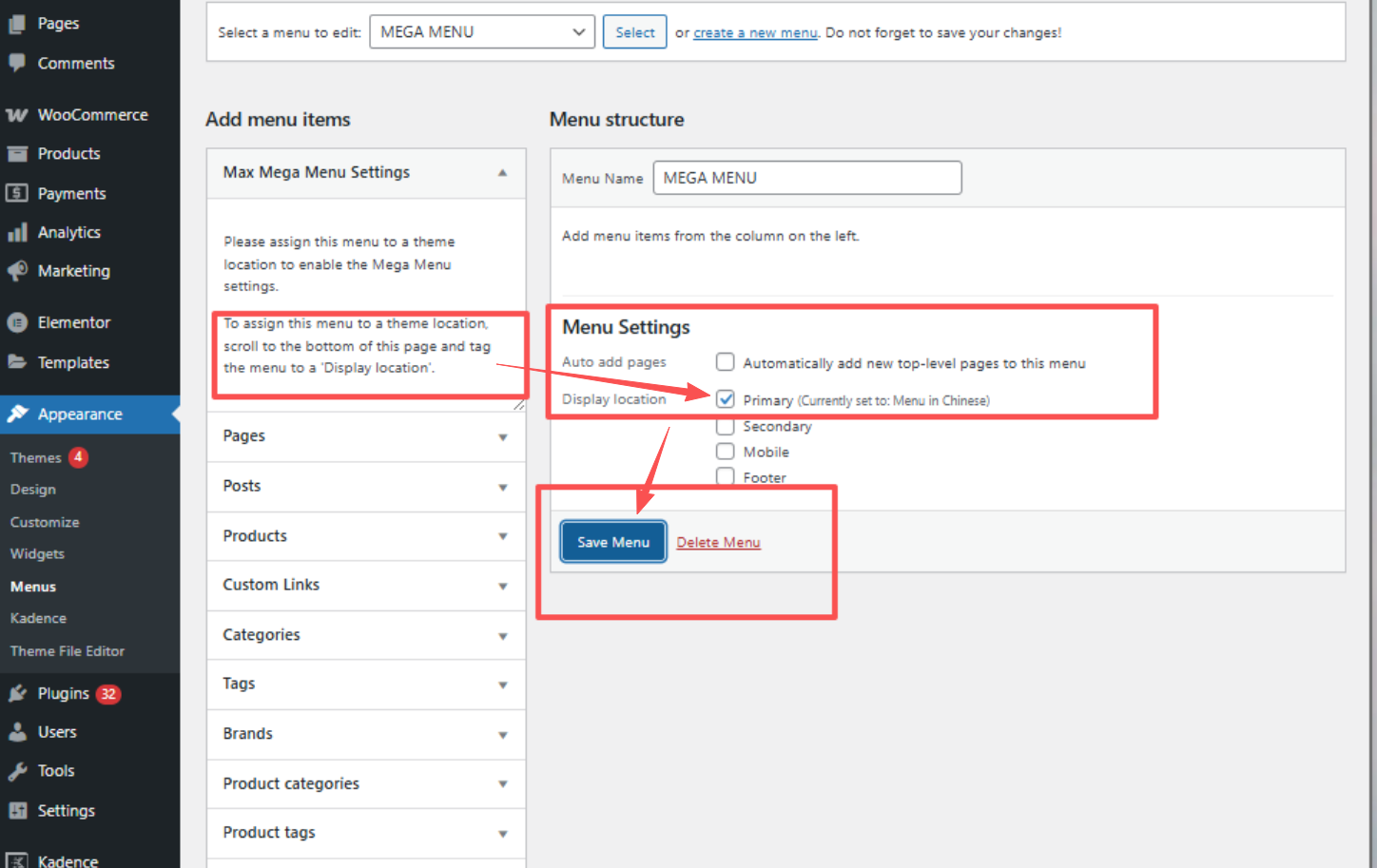This screenshot has width=1377, height=868.
Task: Go to Theme File Editor submenu
Action: point(67,651)
